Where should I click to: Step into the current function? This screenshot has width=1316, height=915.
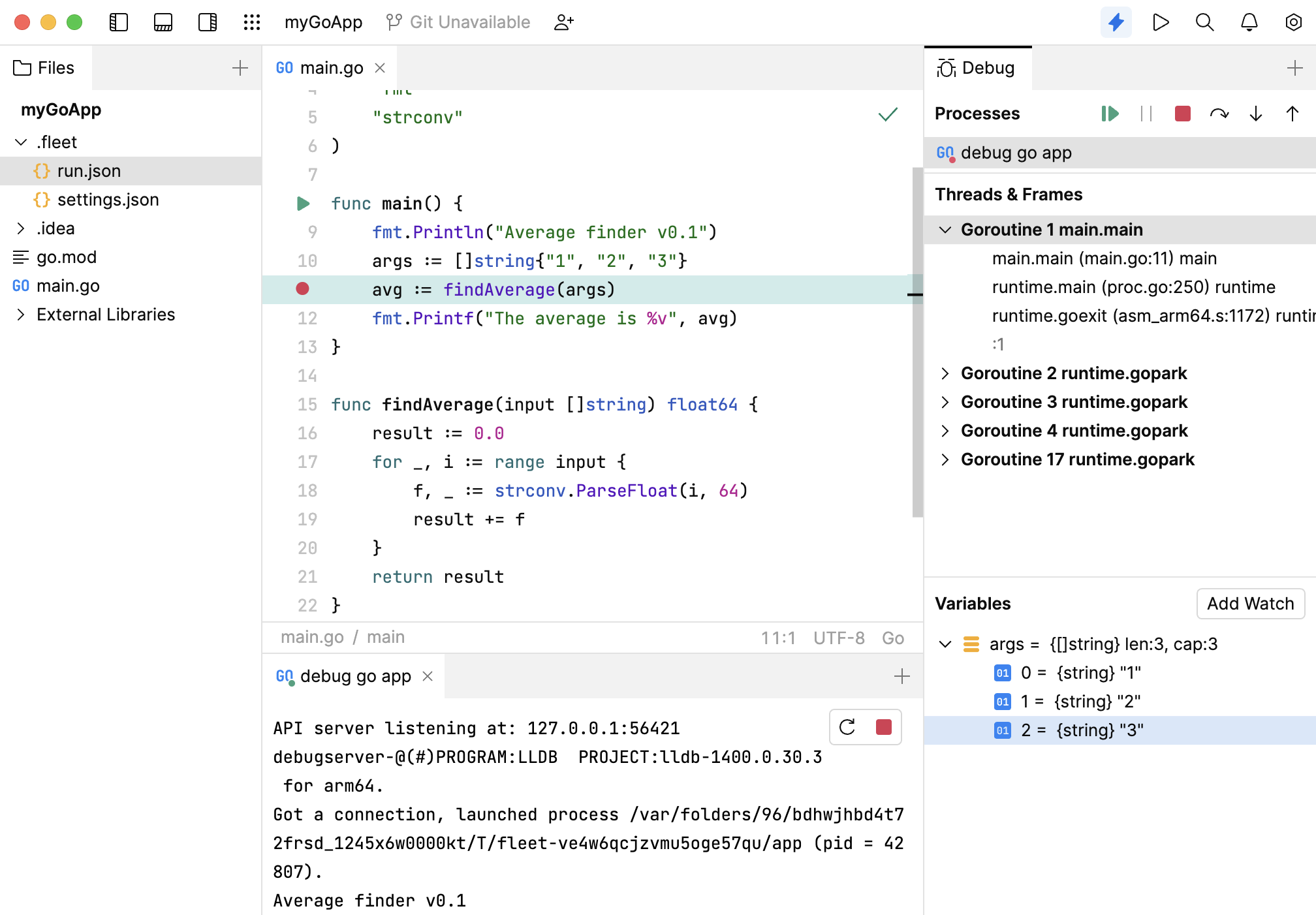point(1255,114)
